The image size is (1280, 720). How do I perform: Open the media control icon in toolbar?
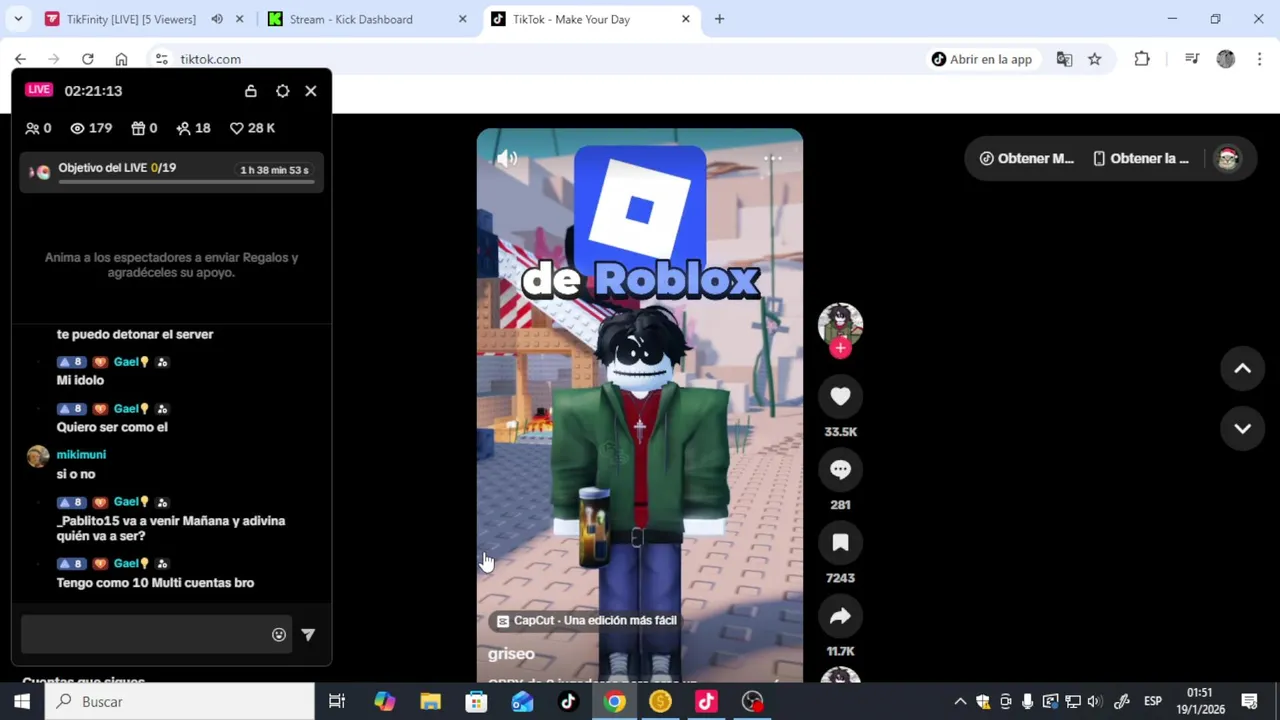pyautogui.click(x=1192, y=59)
